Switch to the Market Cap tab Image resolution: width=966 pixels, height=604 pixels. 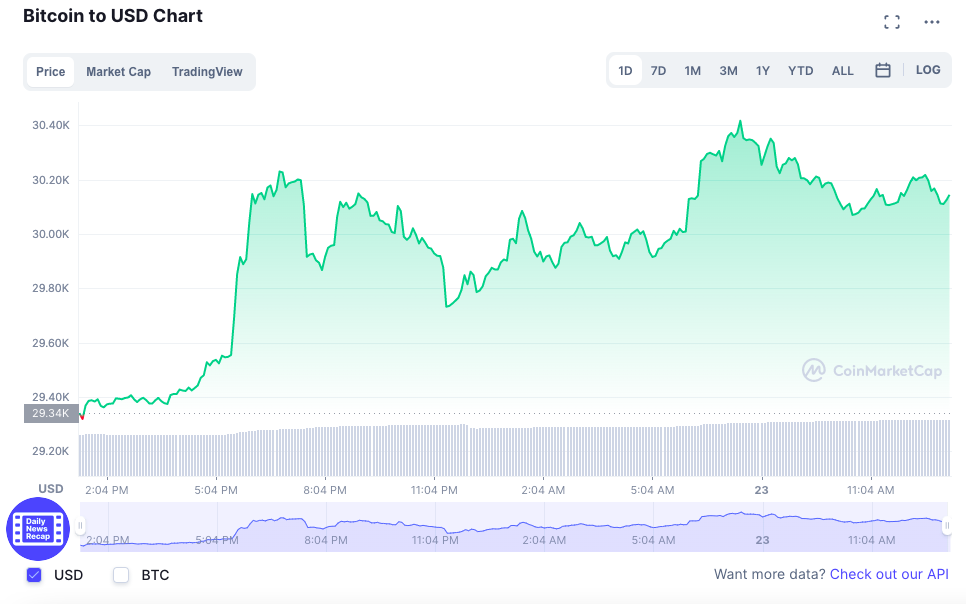[x=118, y=71]
